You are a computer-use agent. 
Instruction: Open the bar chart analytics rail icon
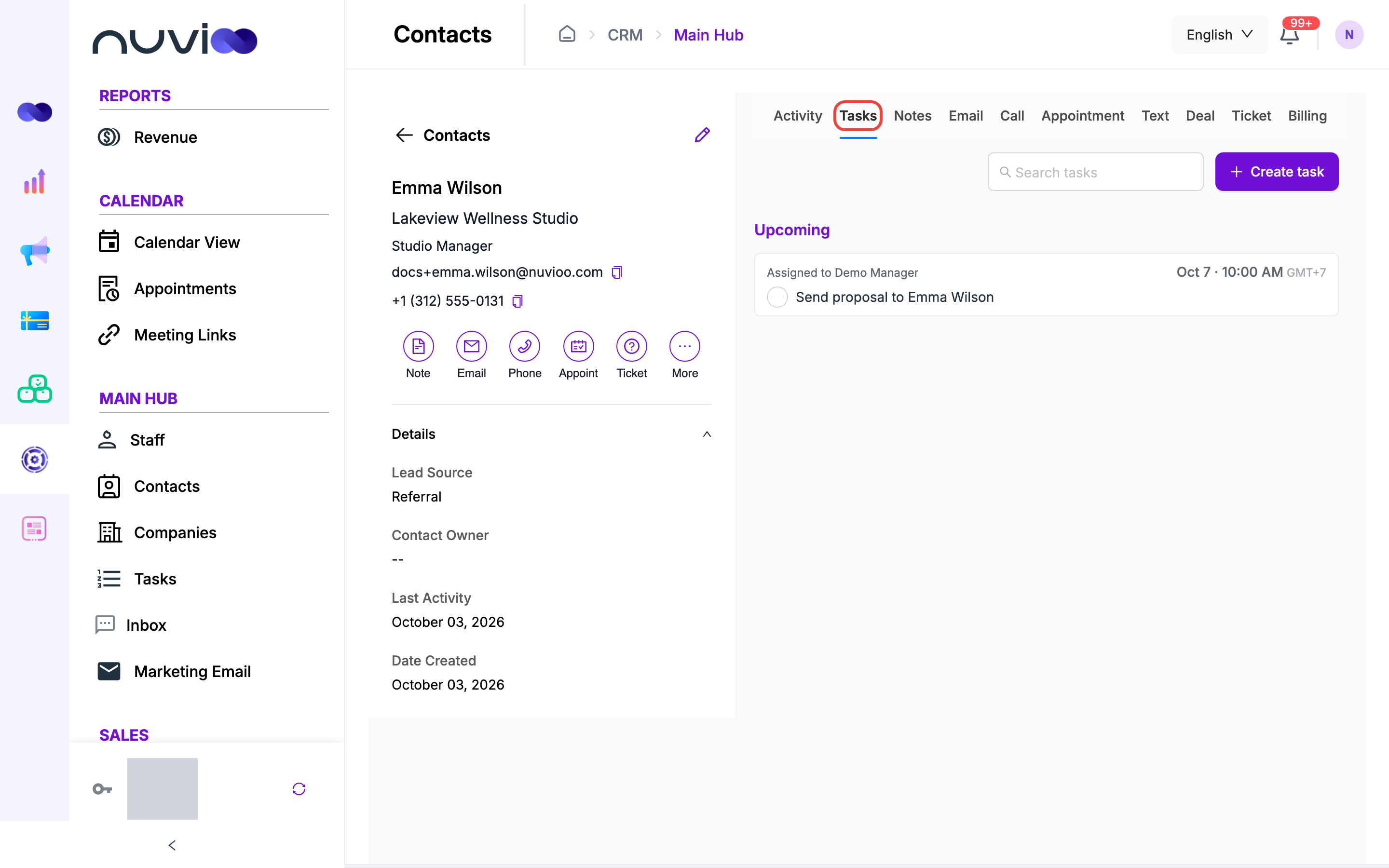34,181
